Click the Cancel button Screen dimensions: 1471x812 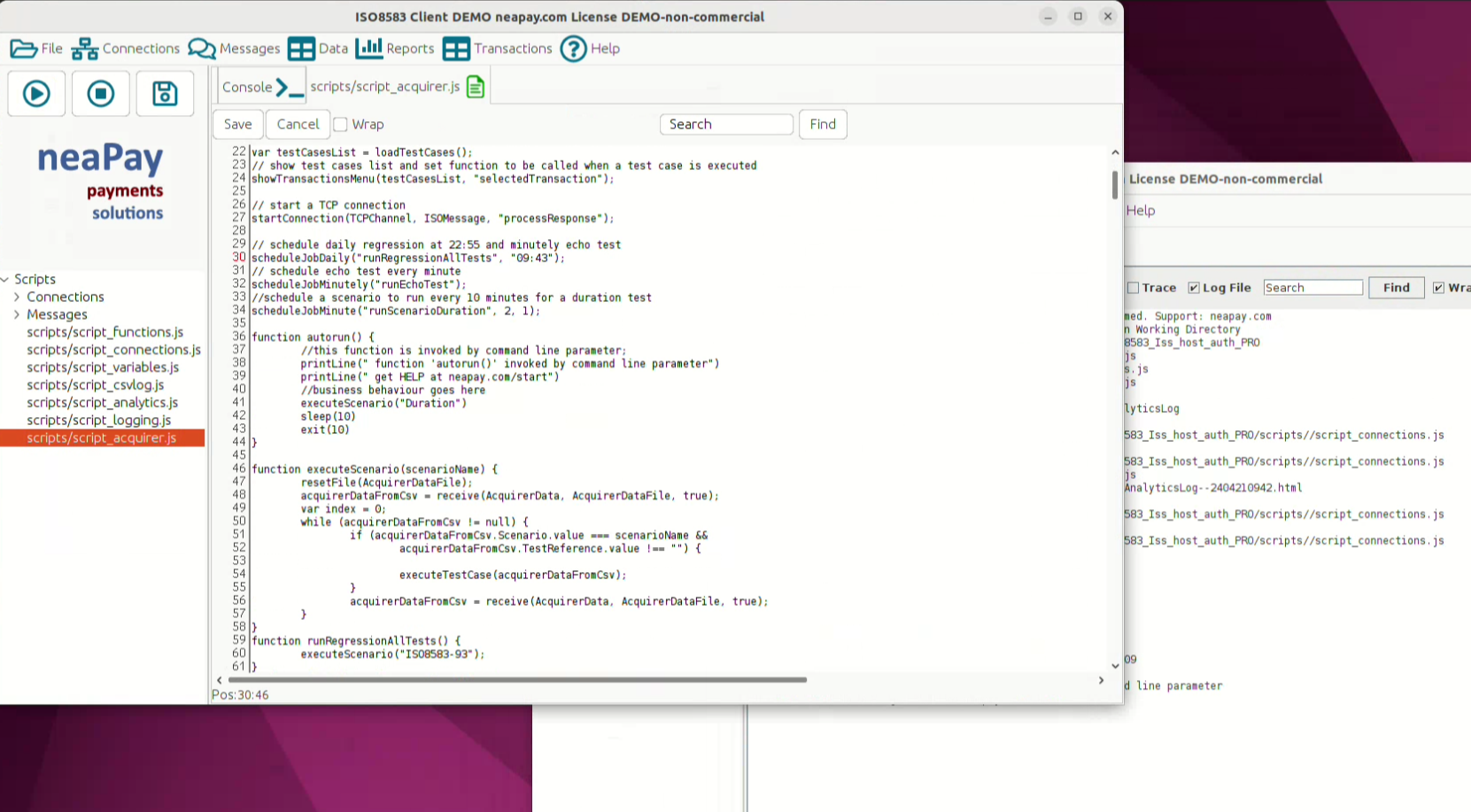298,124
